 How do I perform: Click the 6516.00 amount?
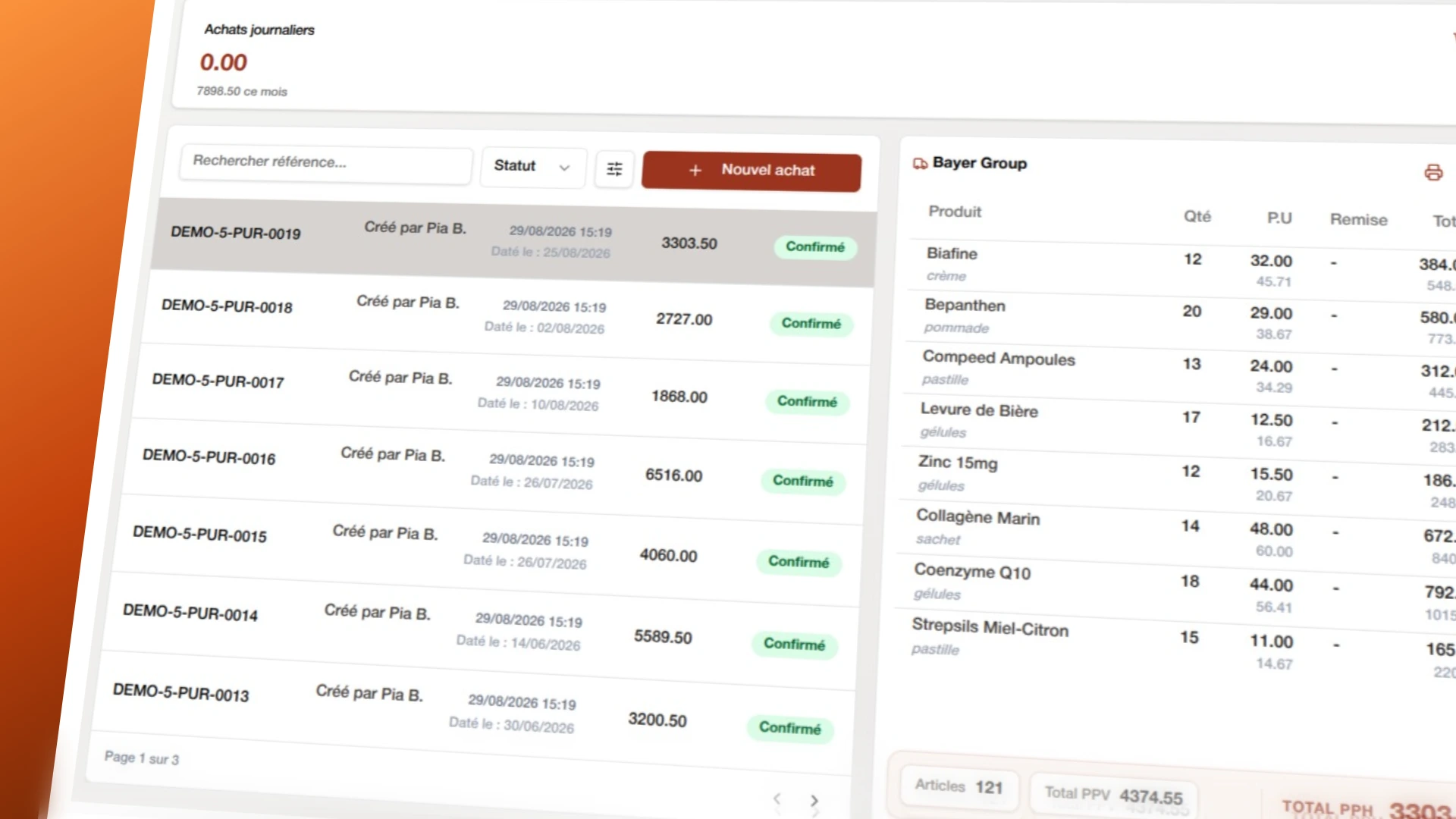coord(673,475)
